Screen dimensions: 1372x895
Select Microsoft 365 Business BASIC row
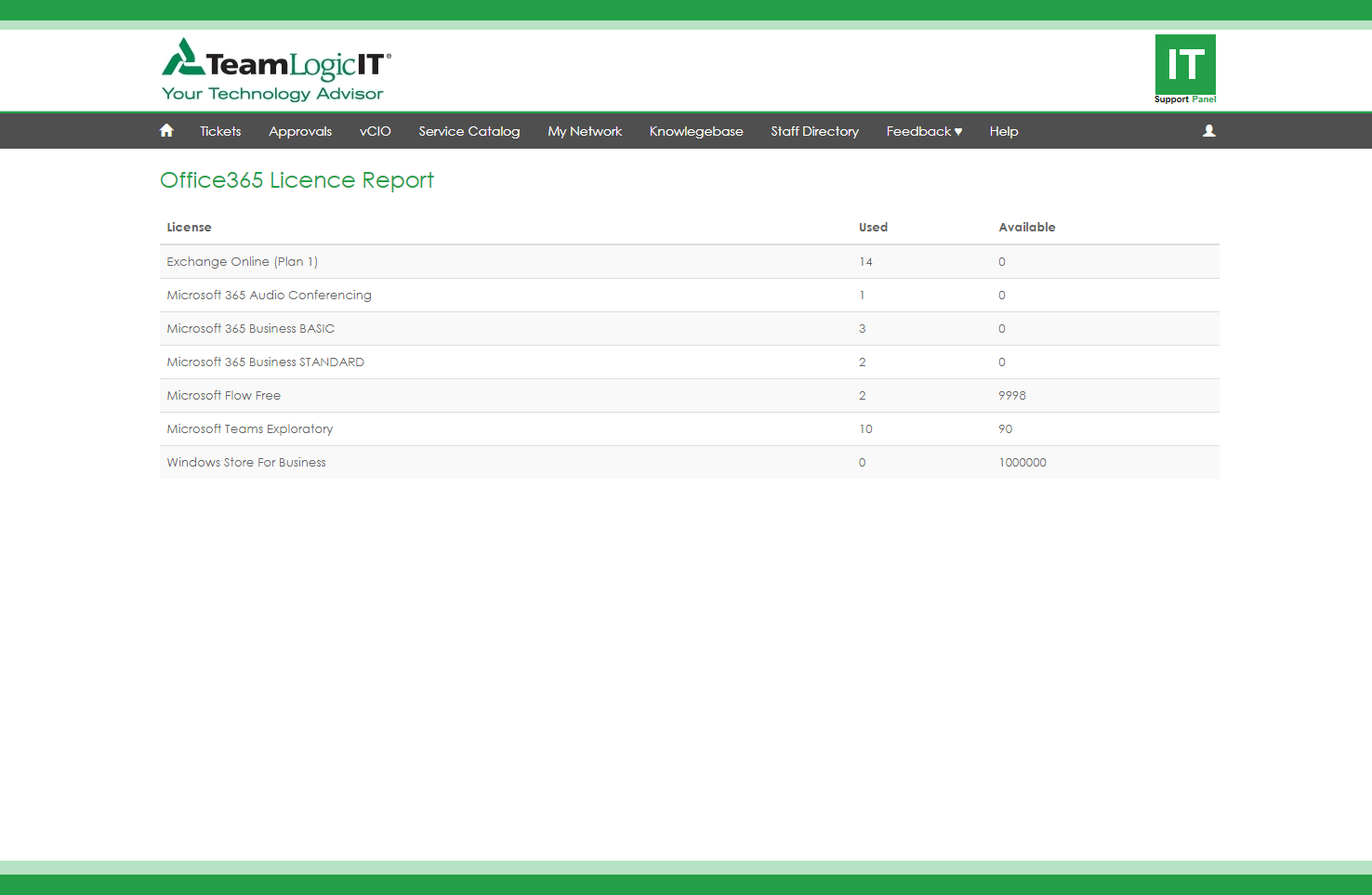tap(690, 329)
